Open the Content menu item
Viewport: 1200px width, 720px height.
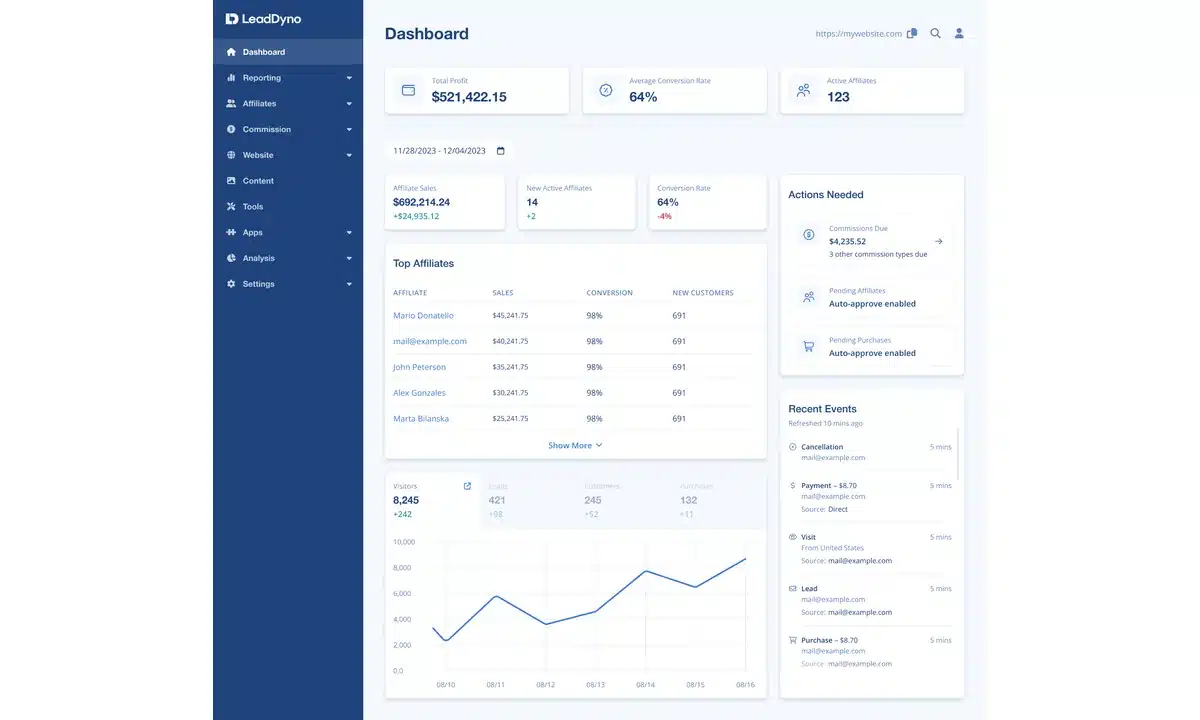click(288, 181)
